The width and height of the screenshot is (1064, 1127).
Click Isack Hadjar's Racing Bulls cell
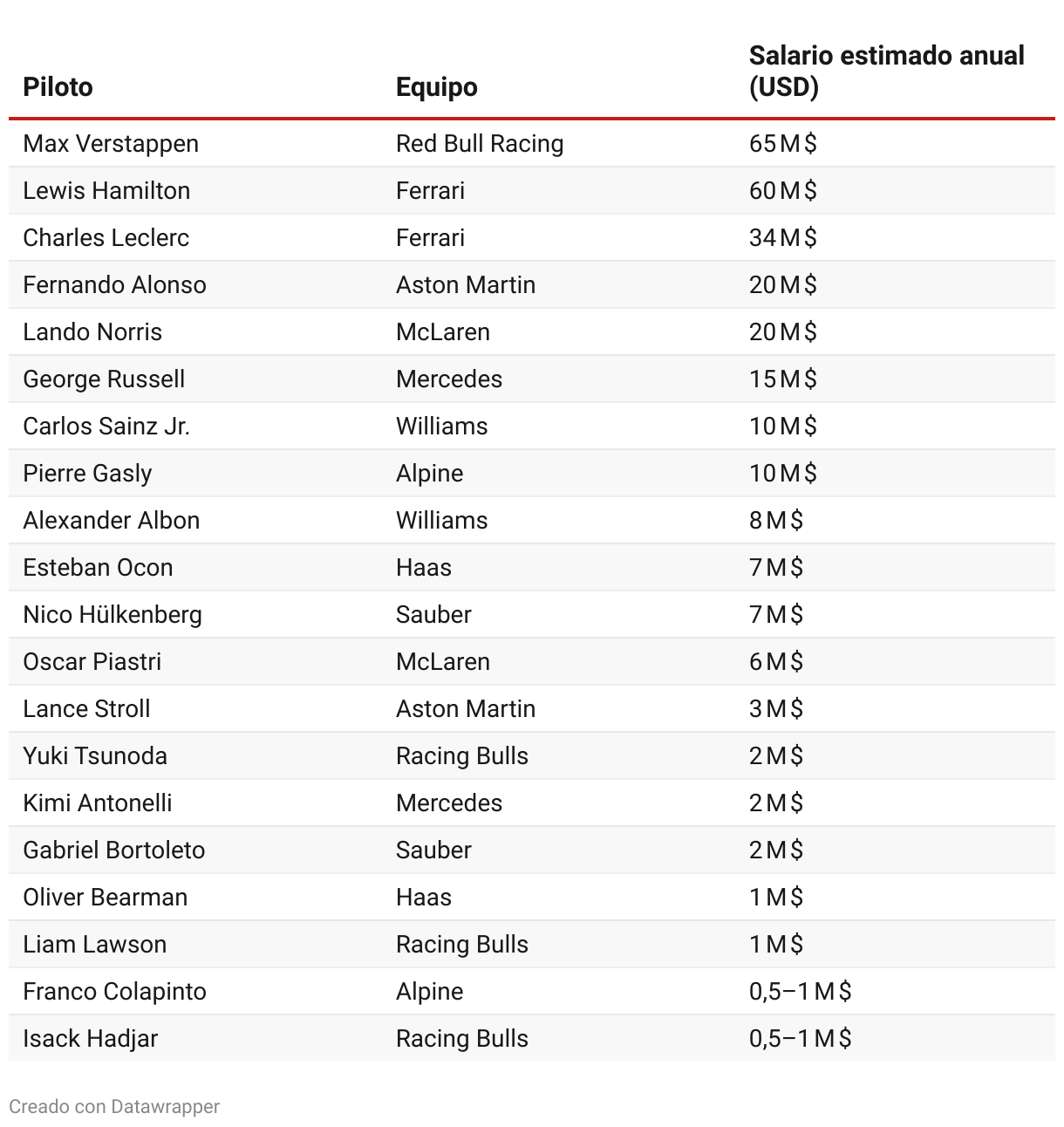click(462, 1039)
